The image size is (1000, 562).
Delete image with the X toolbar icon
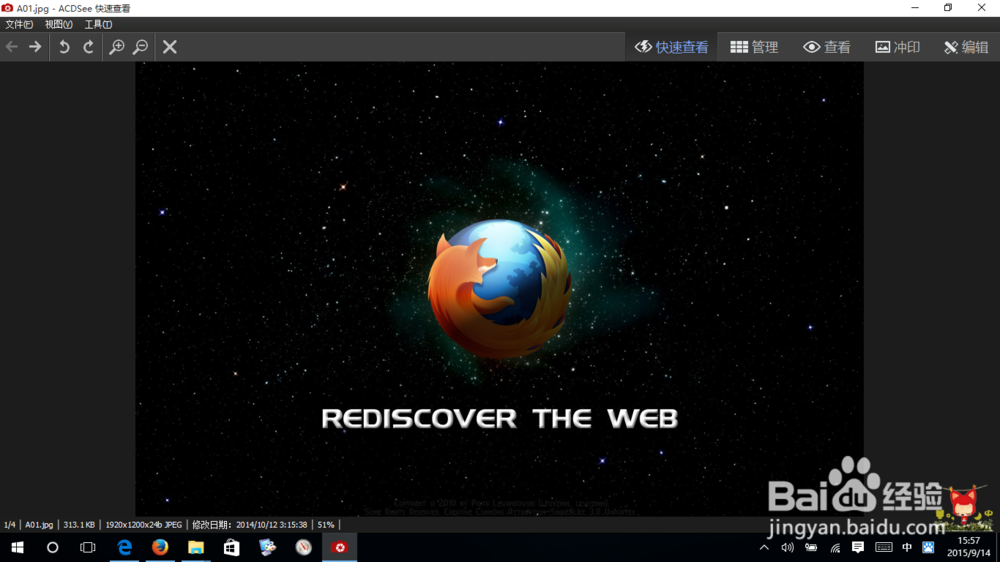pyautogui.click(x=170, y=47)
